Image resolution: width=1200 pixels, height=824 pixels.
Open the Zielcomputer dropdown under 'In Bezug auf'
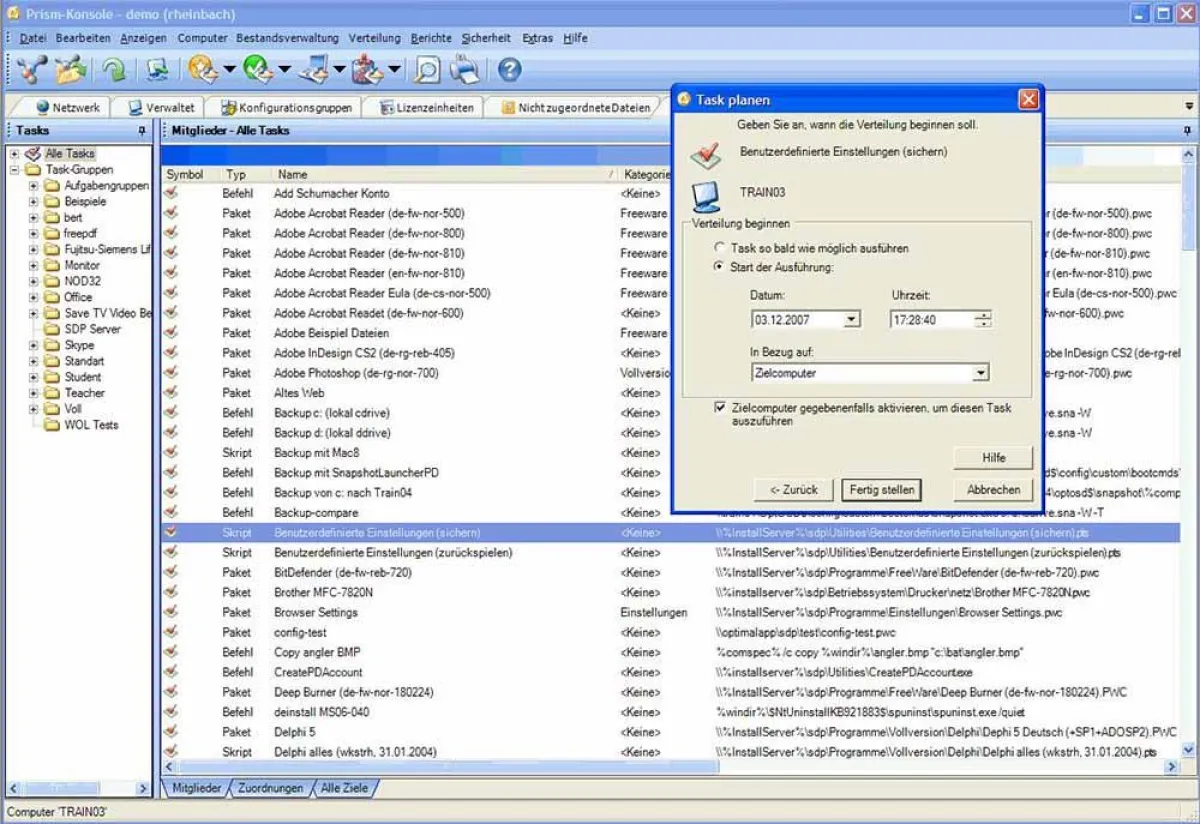[x=982, y=372]
